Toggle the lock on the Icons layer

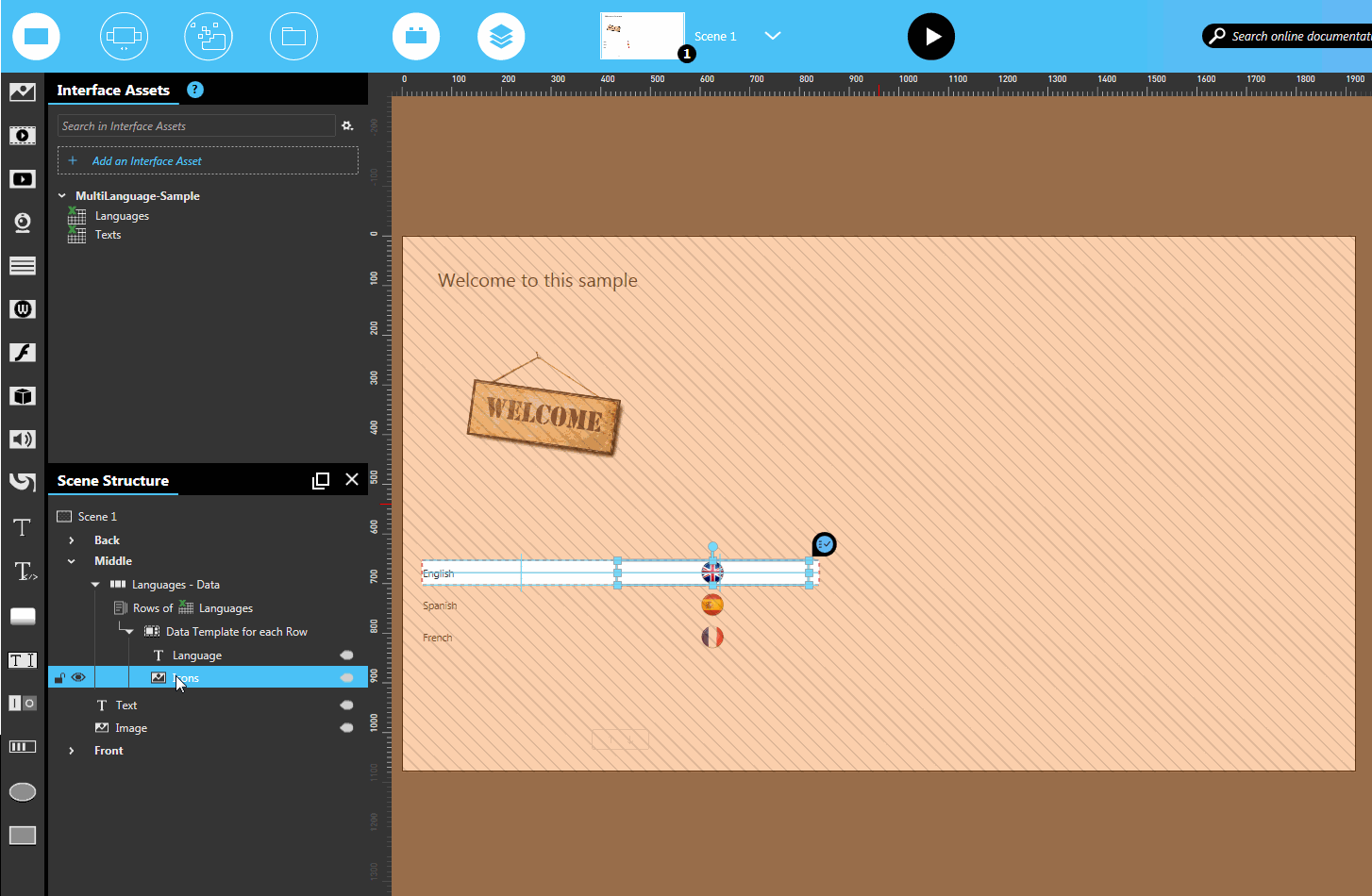tap(59, 677)
